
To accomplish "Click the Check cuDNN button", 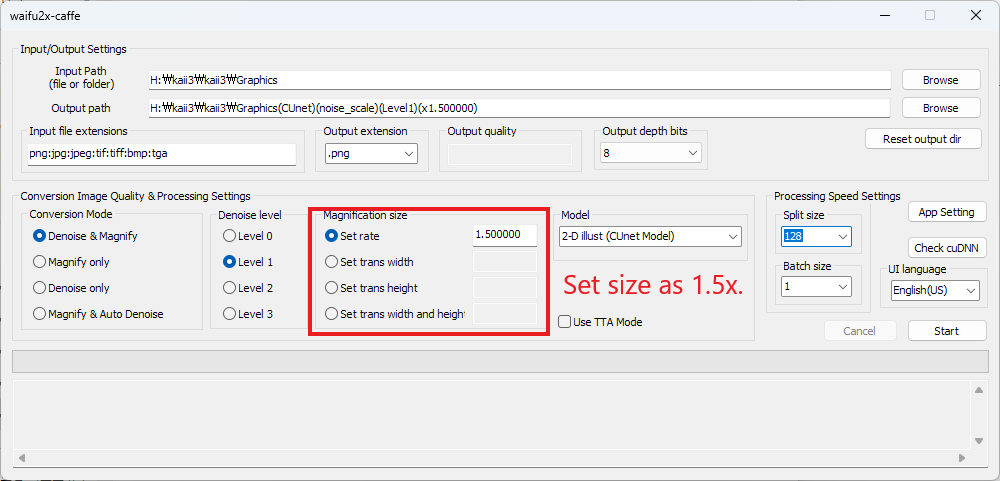I will pos(946,248).
